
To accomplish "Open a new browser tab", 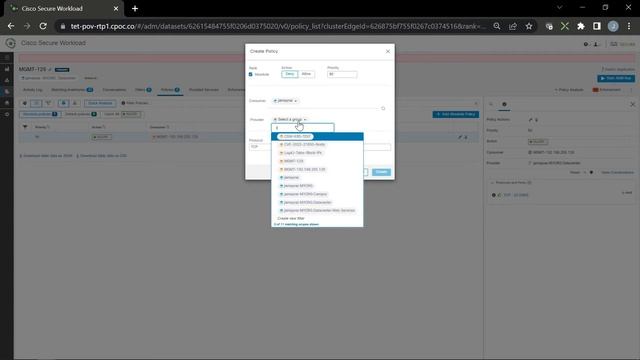I will [135, 8].
